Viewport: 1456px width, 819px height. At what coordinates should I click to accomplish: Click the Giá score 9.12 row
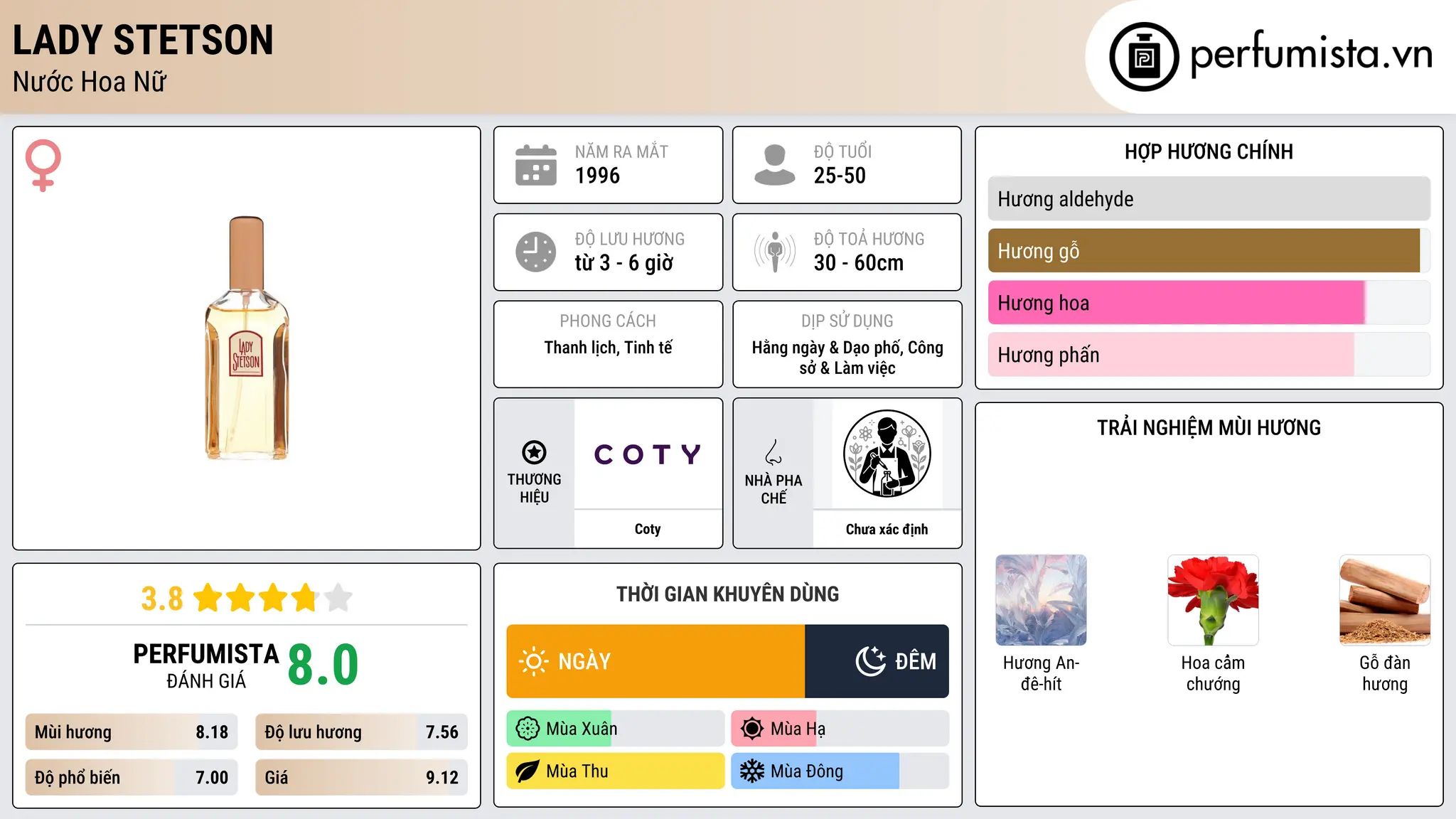tap(362, 778)
